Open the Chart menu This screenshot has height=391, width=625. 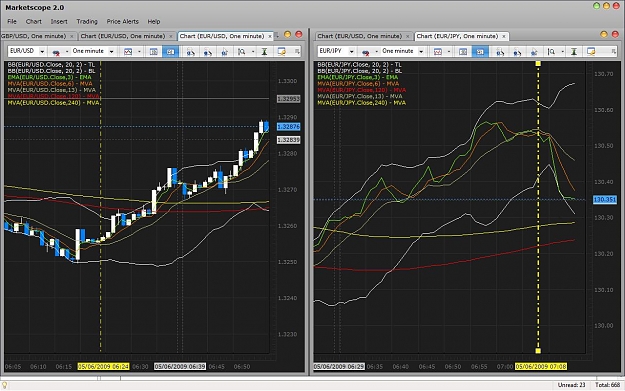[x=33, y=22]
